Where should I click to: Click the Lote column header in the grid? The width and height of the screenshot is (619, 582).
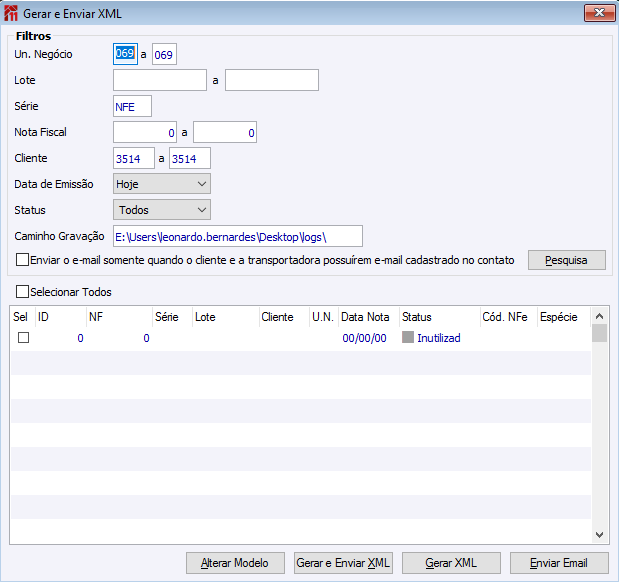(x=225, y=317)
